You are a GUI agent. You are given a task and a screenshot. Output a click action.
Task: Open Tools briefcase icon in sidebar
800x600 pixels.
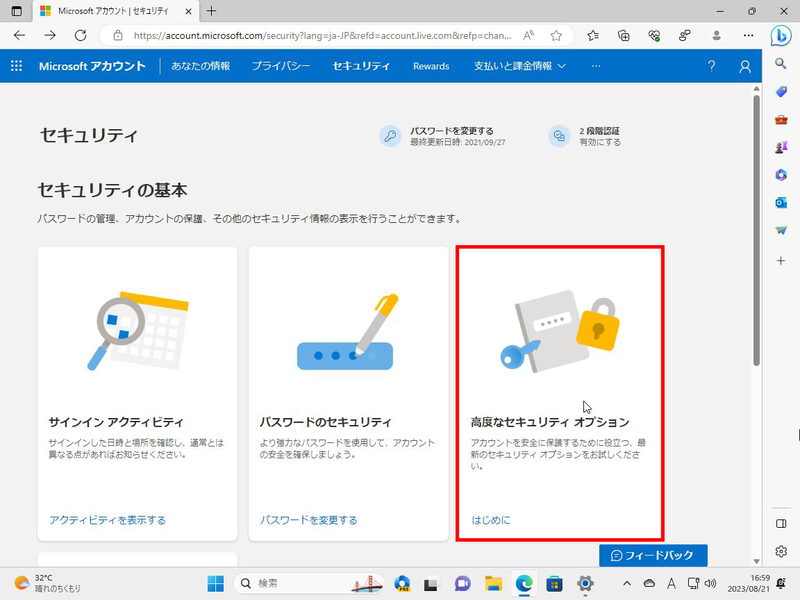(781, 119)
